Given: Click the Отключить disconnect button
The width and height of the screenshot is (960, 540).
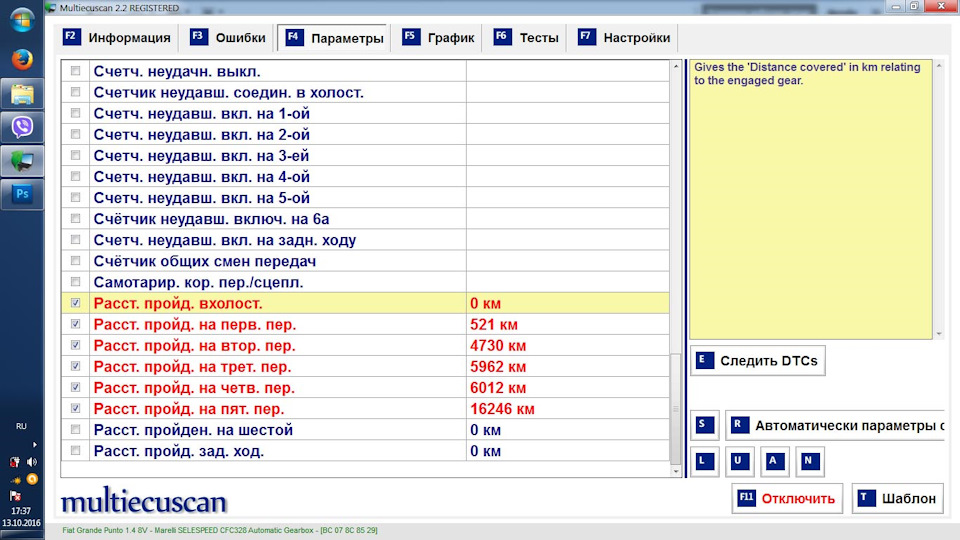Looking at the screenshot, I should tap(787, 498).
